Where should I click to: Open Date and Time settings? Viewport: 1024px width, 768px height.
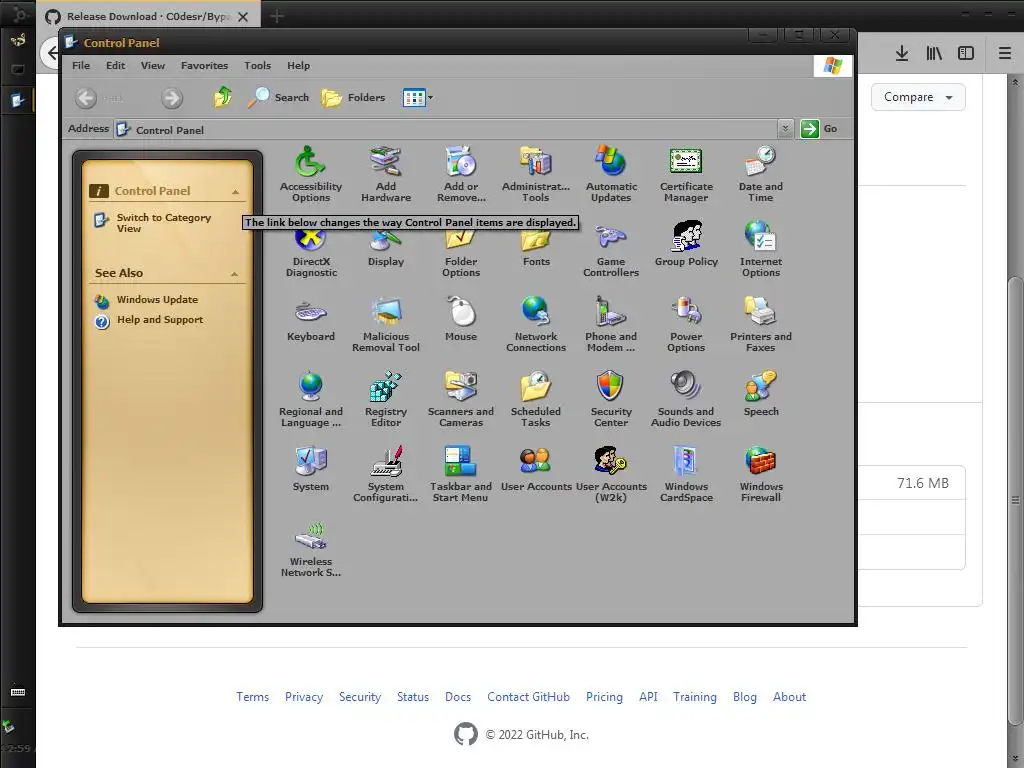tap(761, 174)
